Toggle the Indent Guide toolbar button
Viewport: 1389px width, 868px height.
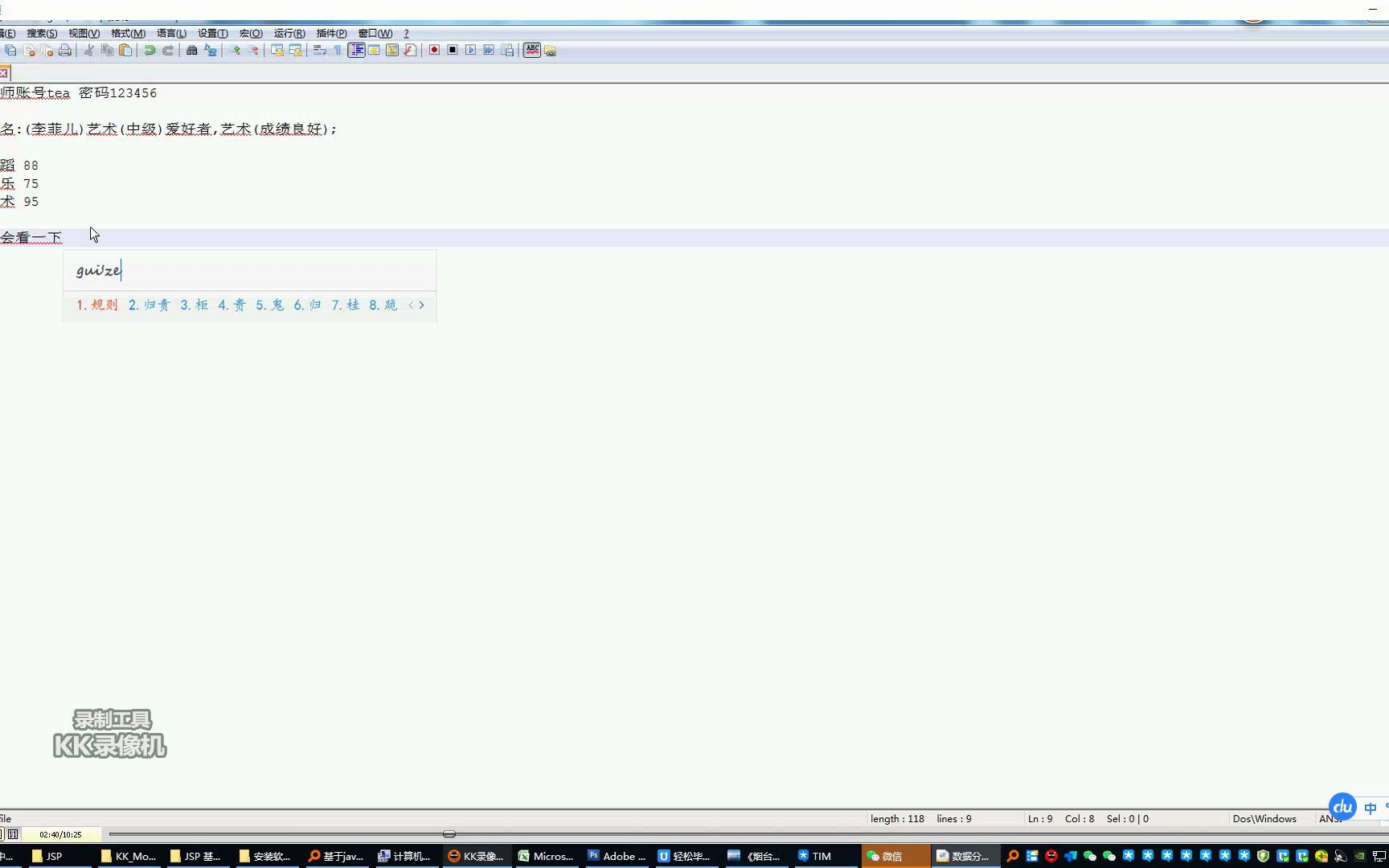[x=356, y=51]
